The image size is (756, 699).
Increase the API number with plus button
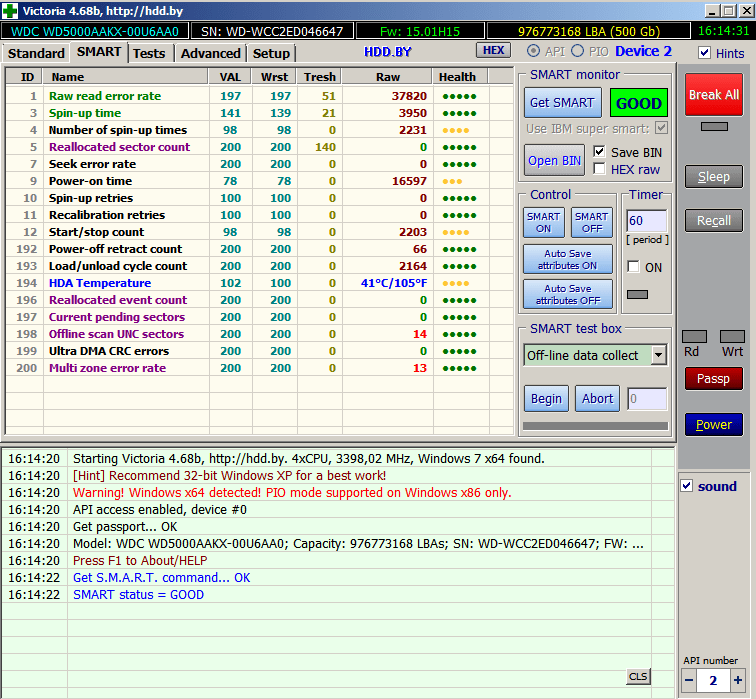738,681
